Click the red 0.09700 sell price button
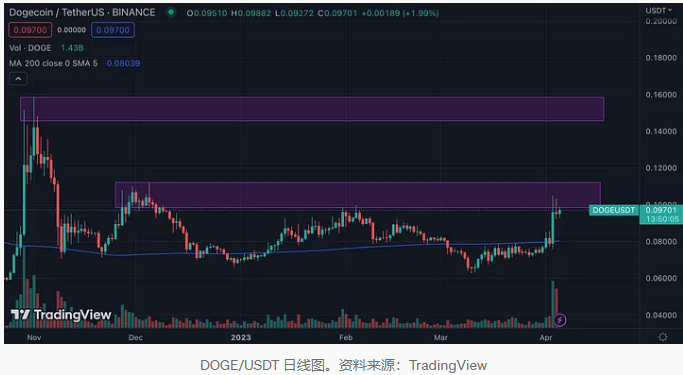 click(30, 30)
